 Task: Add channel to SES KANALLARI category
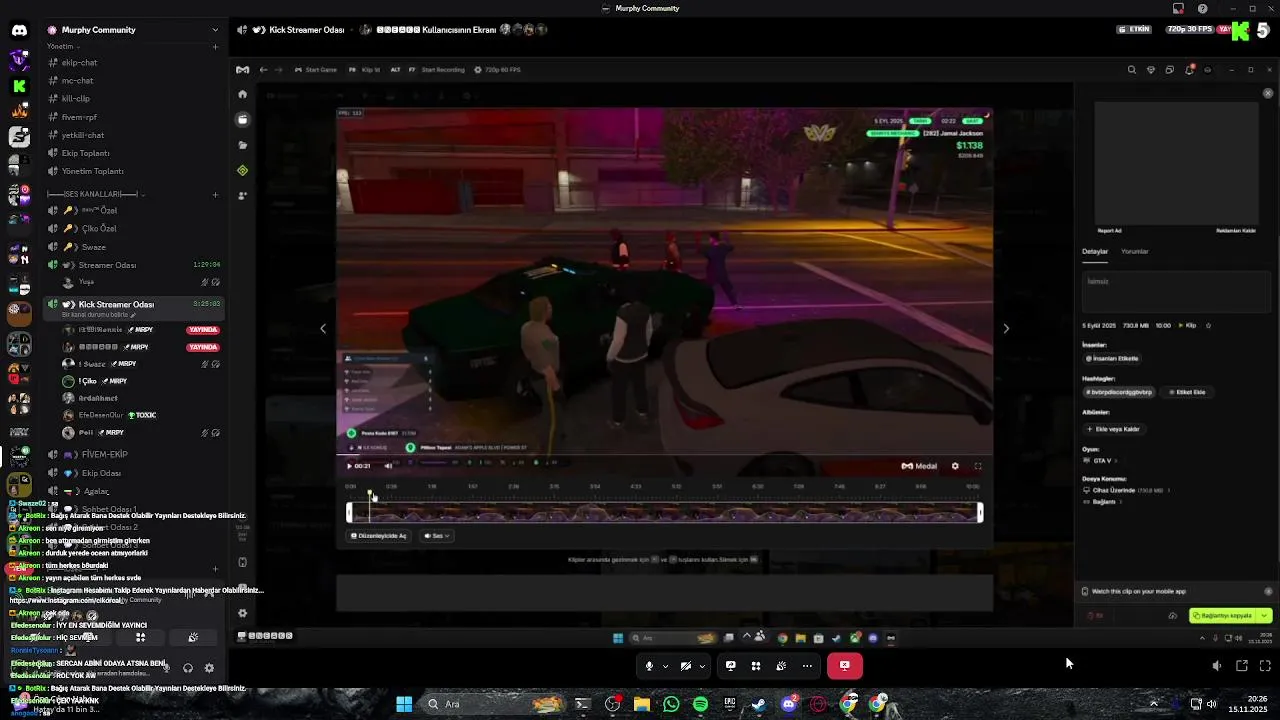tap(215, 194)
